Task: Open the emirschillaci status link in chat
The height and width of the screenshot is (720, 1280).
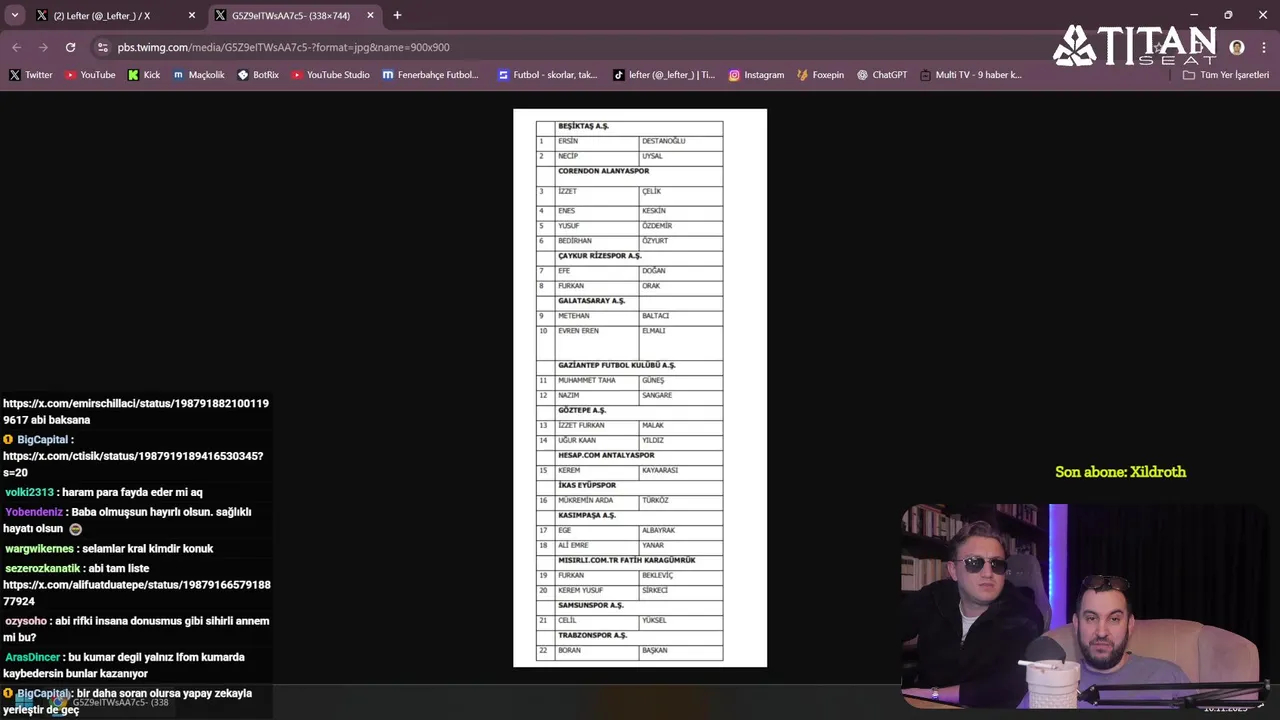Action: (136, 412)
